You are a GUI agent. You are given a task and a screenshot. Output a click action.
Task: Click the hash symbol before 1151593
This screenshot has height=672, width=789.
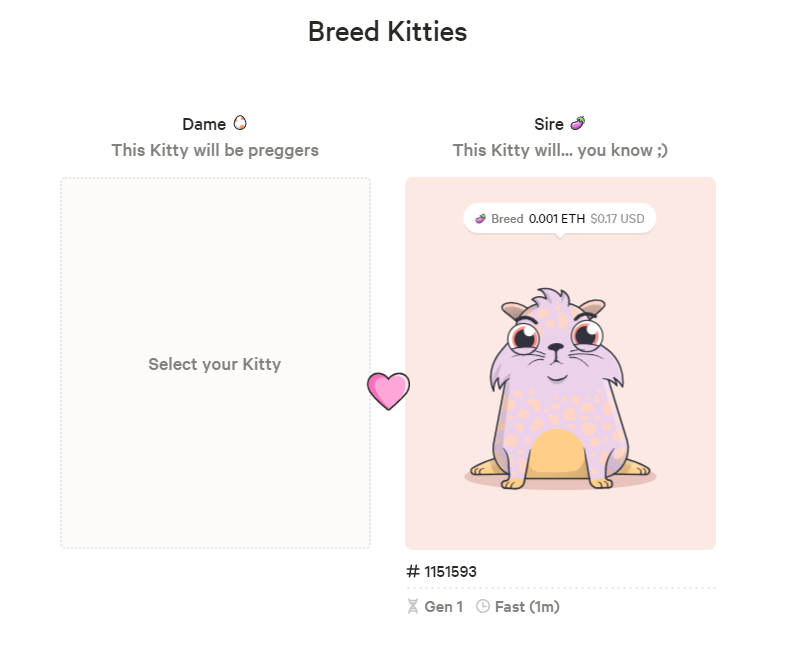coord(413,571)
